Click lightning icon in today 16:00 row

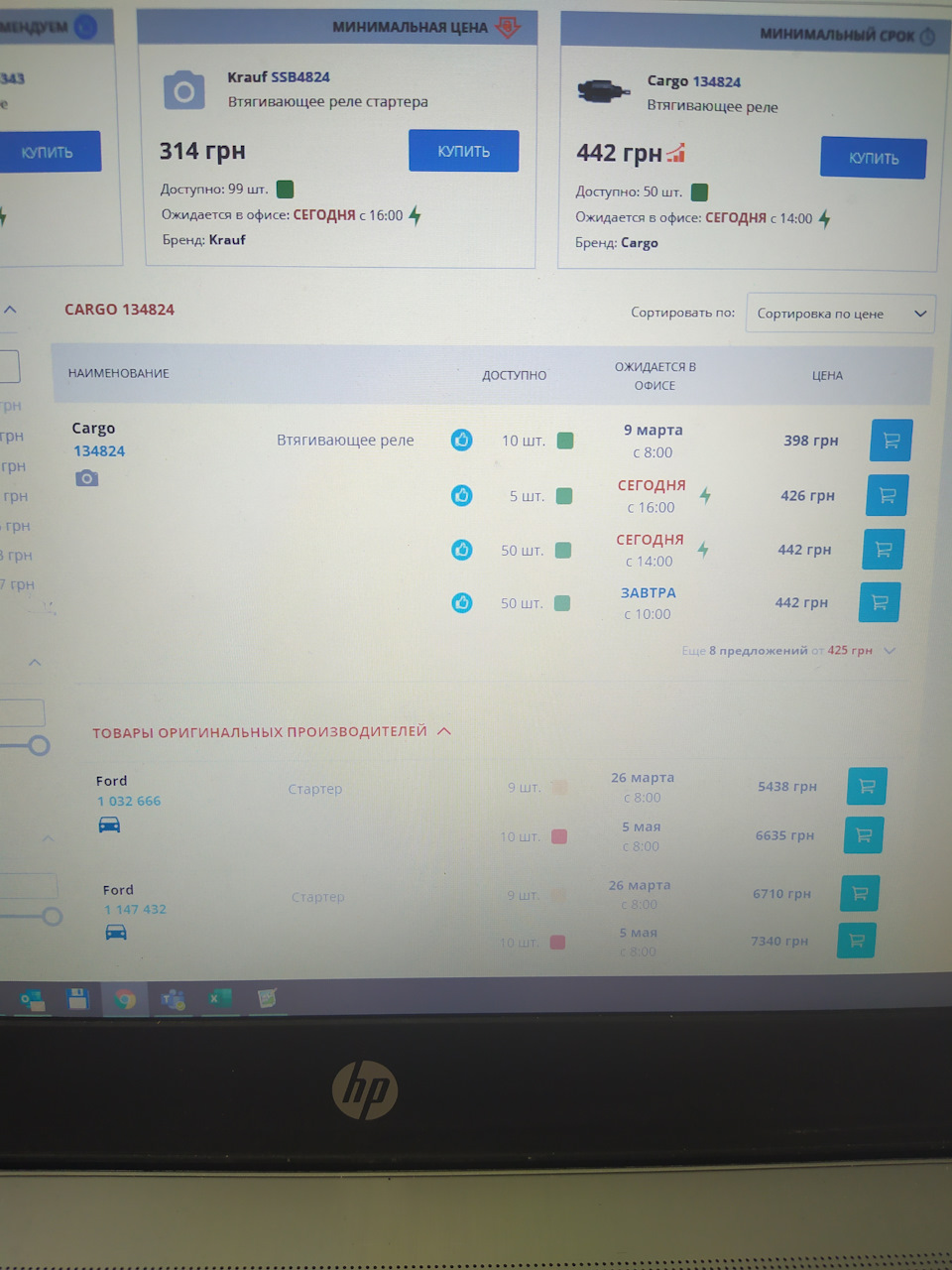coord(705,495)
